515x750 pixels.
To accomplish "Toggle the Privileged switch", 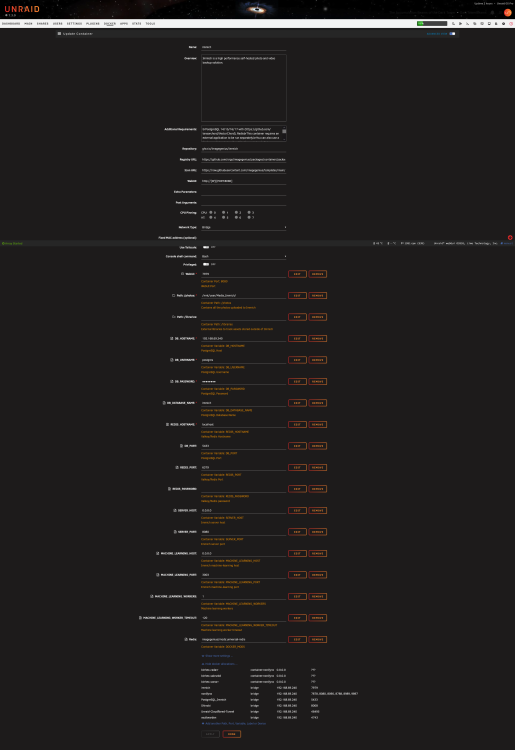I will [206, 264].
